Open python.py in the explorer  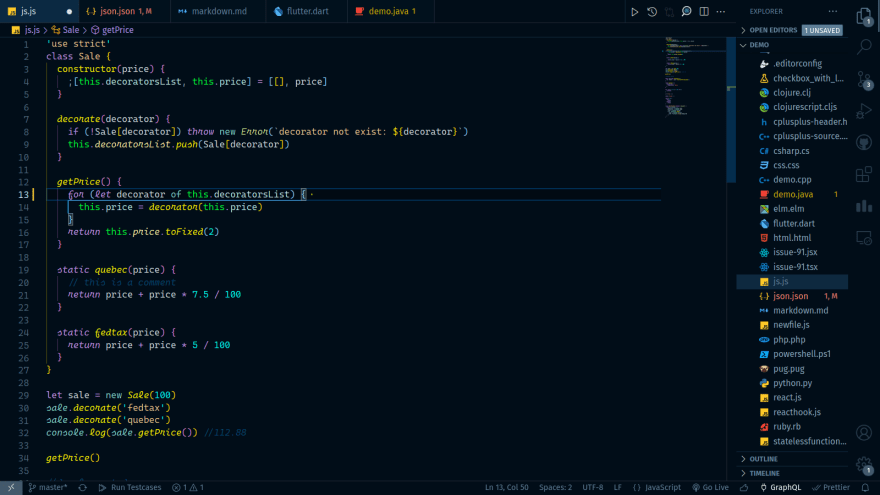pyautogui.click(x=792, y=383)
